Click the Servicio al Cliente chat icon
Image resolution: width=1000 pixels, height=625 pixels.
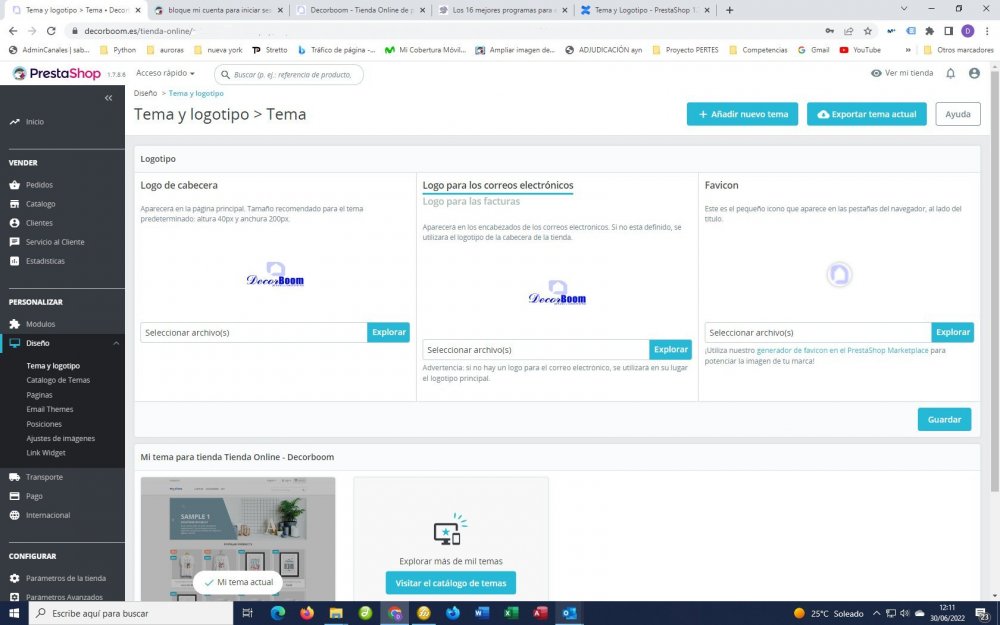pos(15,242)
